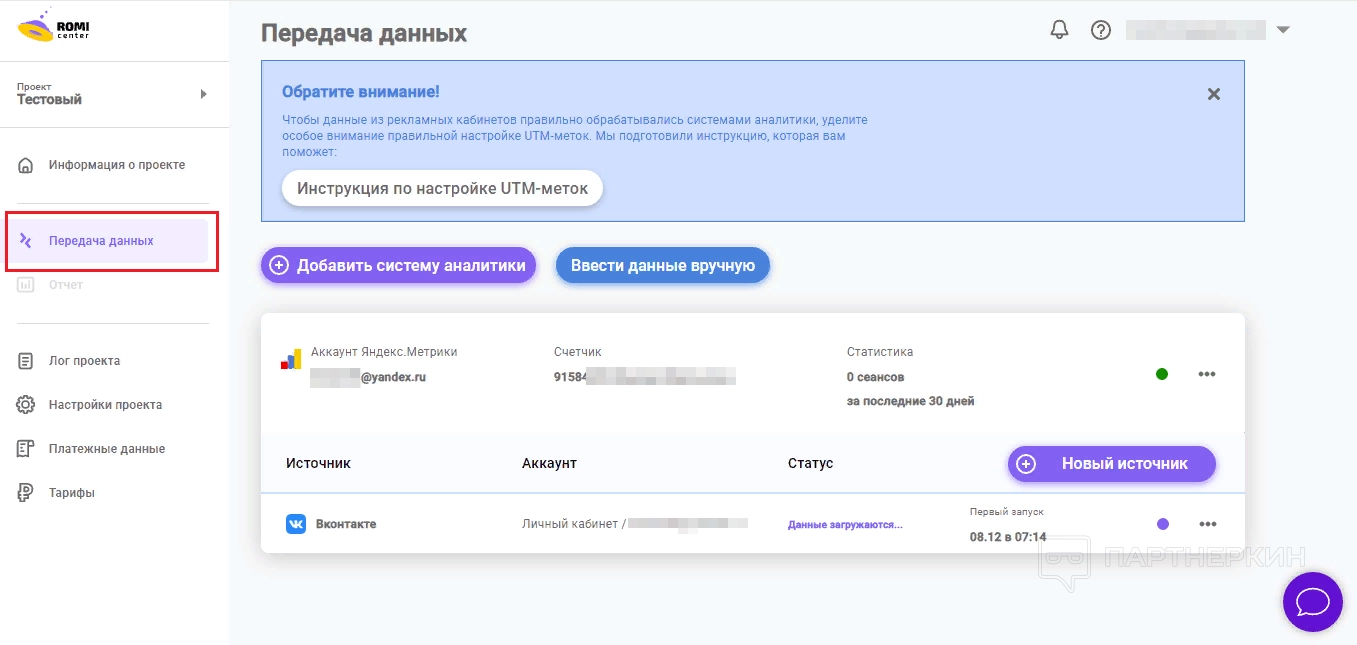This screenshot has width=1357, height=645.
Task: Open the help question mark icon
Action: coord(1101,30)
